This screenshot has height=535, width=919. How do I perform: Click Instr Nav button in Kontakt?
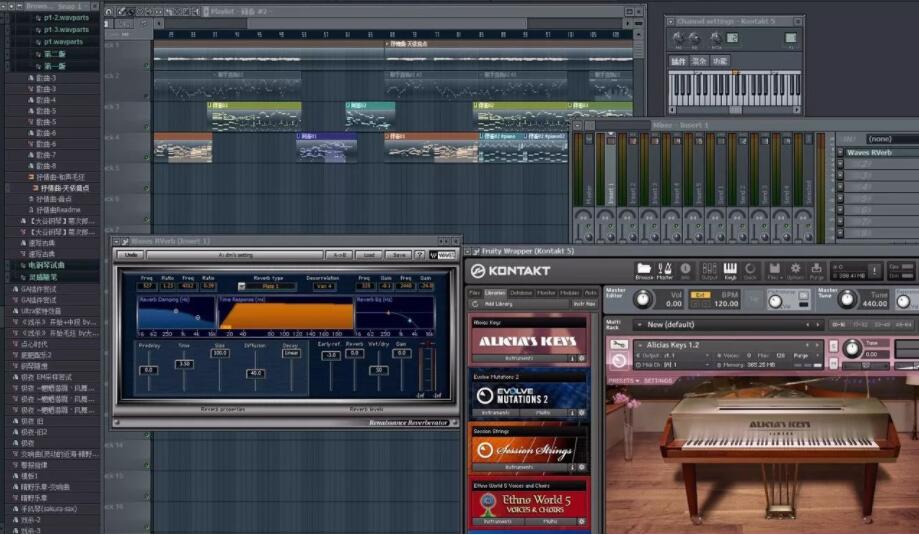point(584,304)
